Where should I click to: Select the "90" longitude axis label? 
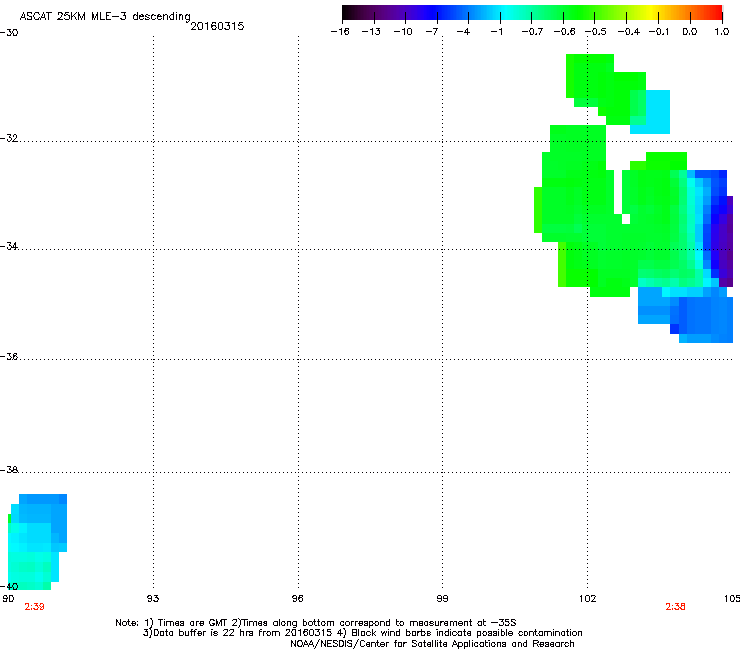click(x=8, y=599)
